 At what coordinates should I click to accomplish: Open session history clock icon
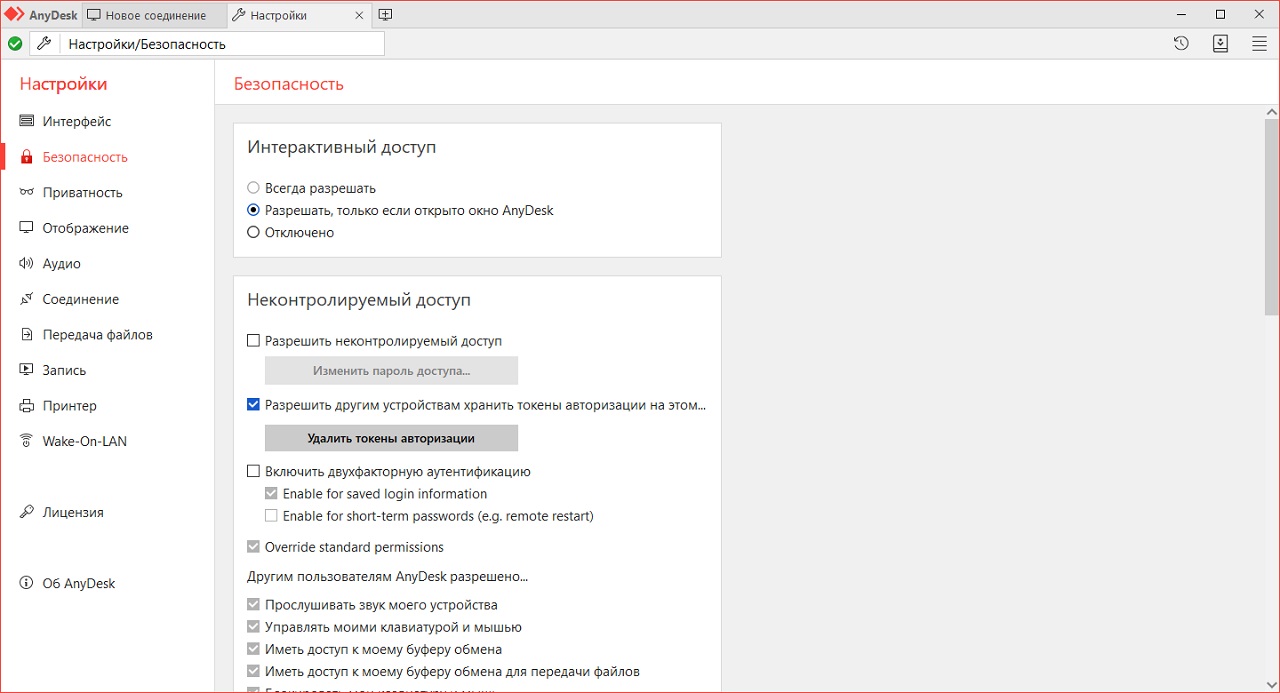1181,43
